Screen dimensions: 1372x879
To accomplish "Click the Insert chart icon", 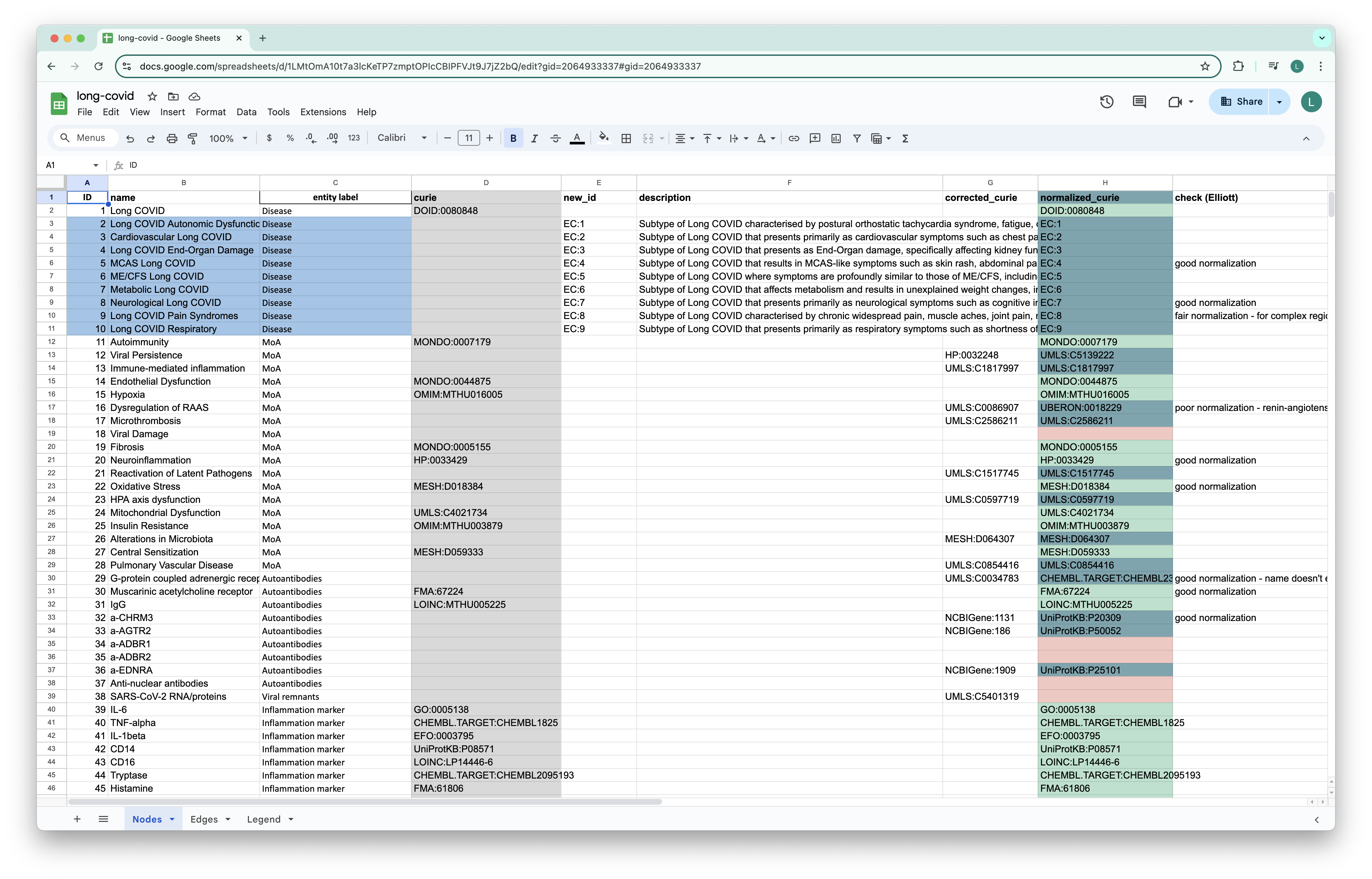I will coord(836,138).
